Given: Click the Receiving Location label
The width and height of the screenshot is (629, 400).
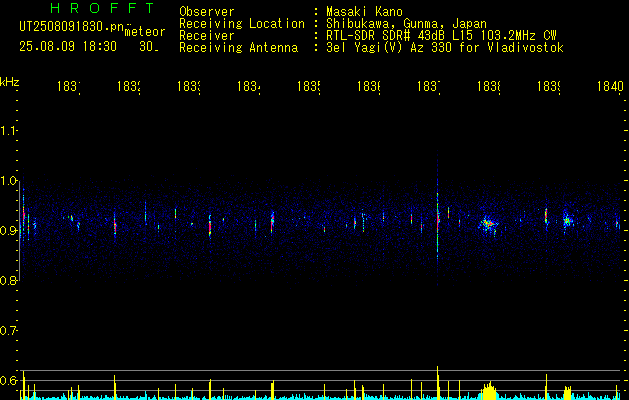Looking at the screenshot, I should 242,24.
